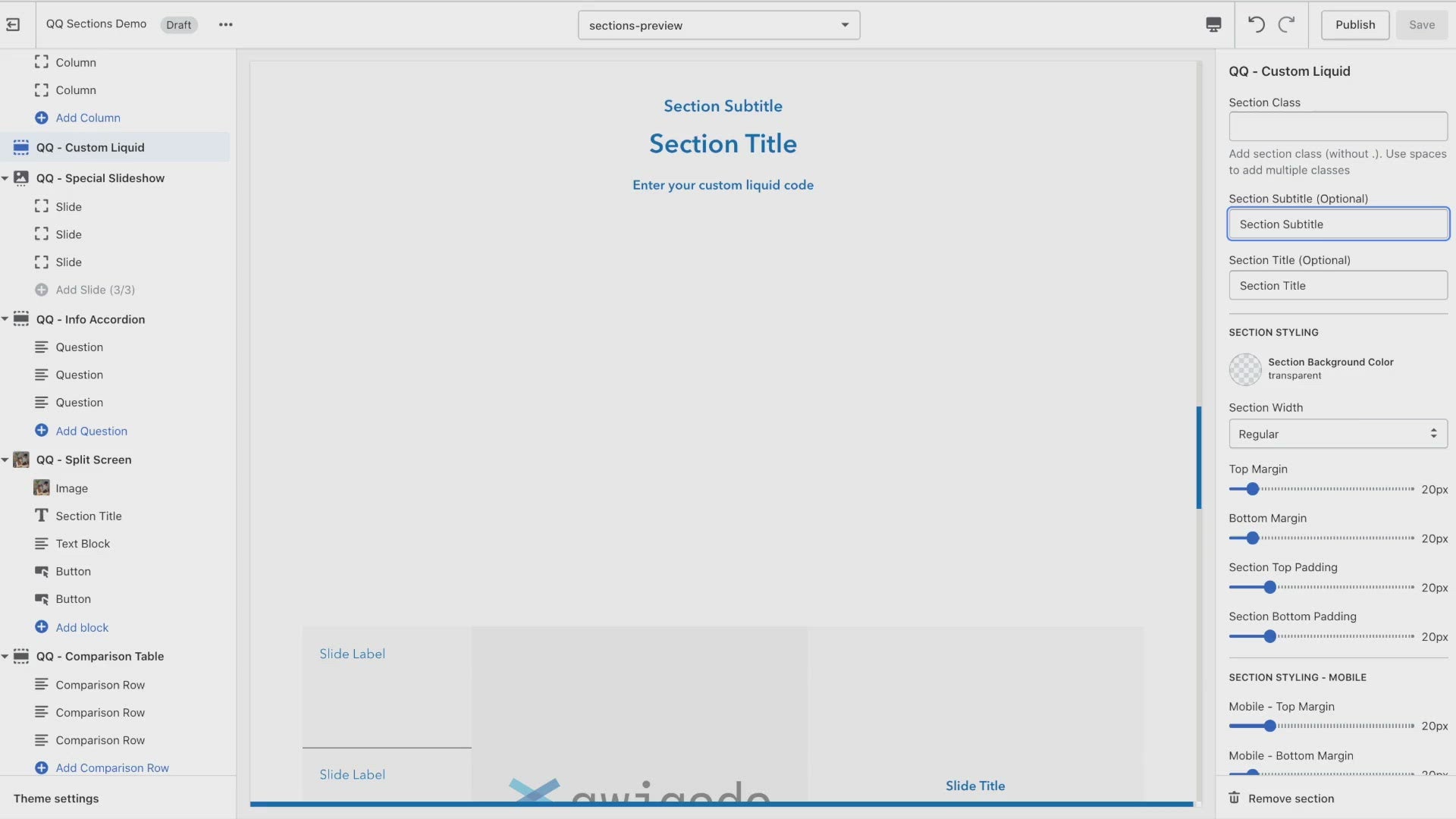The width and height of the screenshot is (1456, 819).
Task: Open the sections-preview template dropdown
Action: tap(718, 25)
